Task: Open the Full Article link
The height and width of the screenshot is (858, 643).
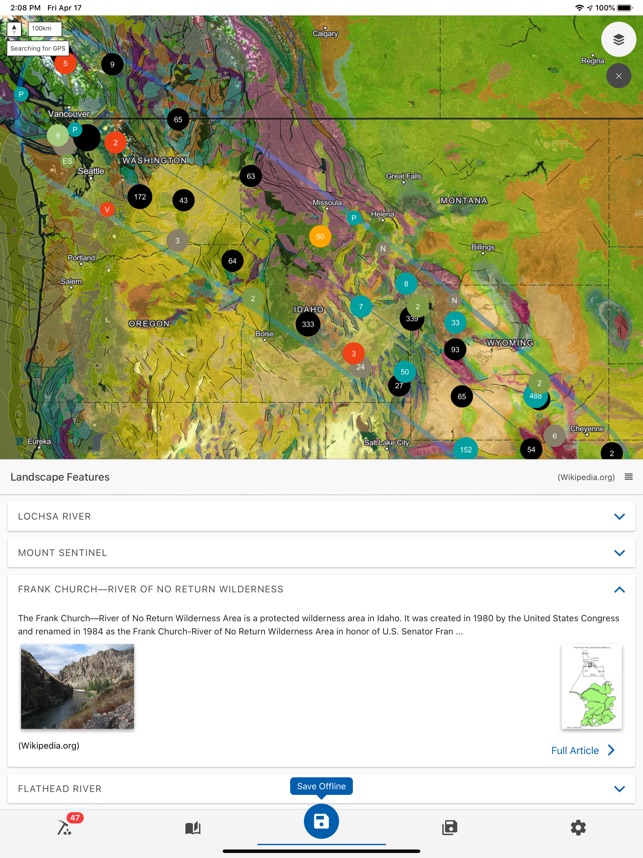Action: click(583, 750)
